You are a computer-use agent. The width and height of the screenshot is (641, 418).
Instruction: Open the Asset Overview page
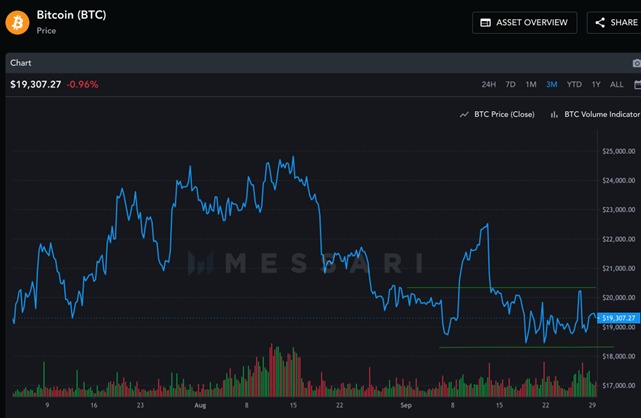tap(524, 22)
